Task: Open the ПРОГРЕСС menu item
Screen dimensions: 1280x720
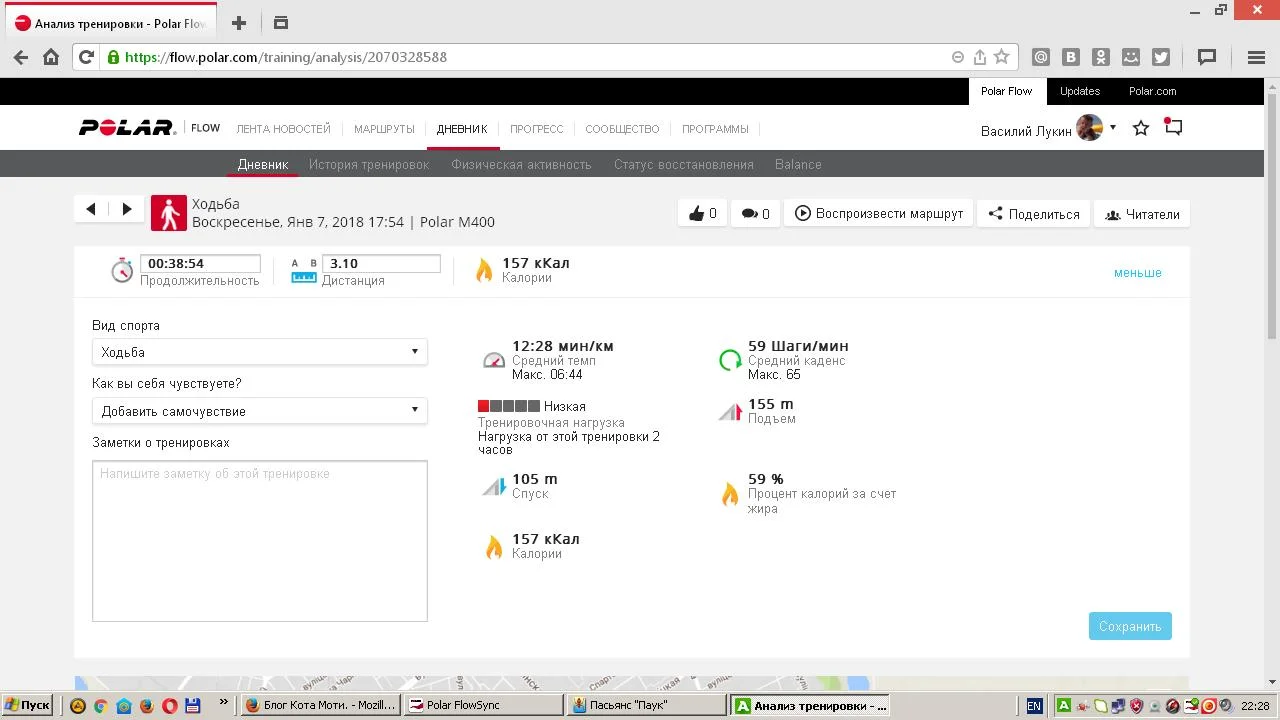Action: 536,129
